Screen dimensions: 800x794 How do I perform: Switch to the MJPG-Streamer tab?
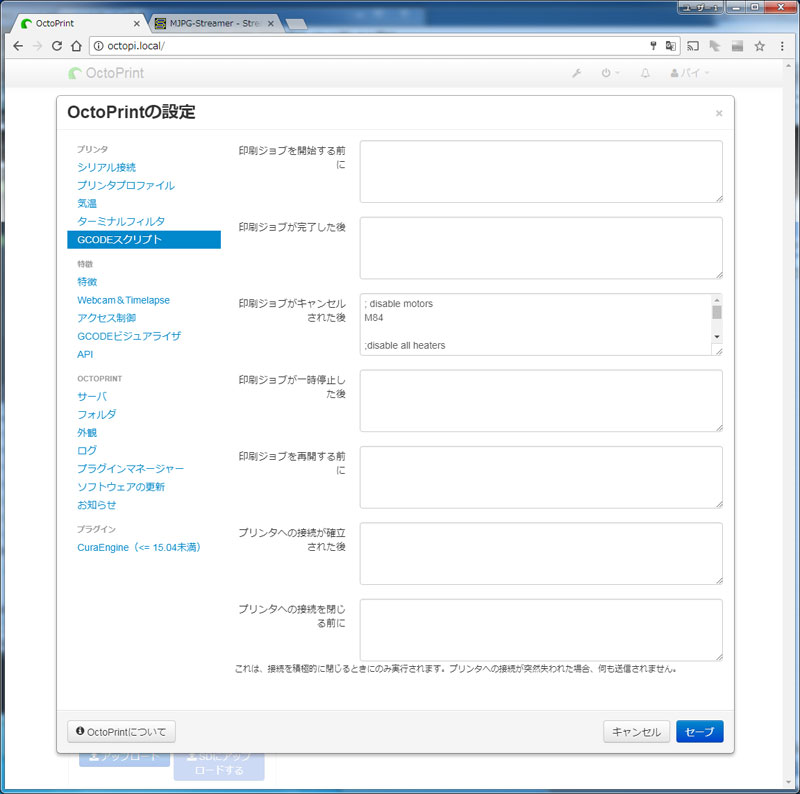214,23
